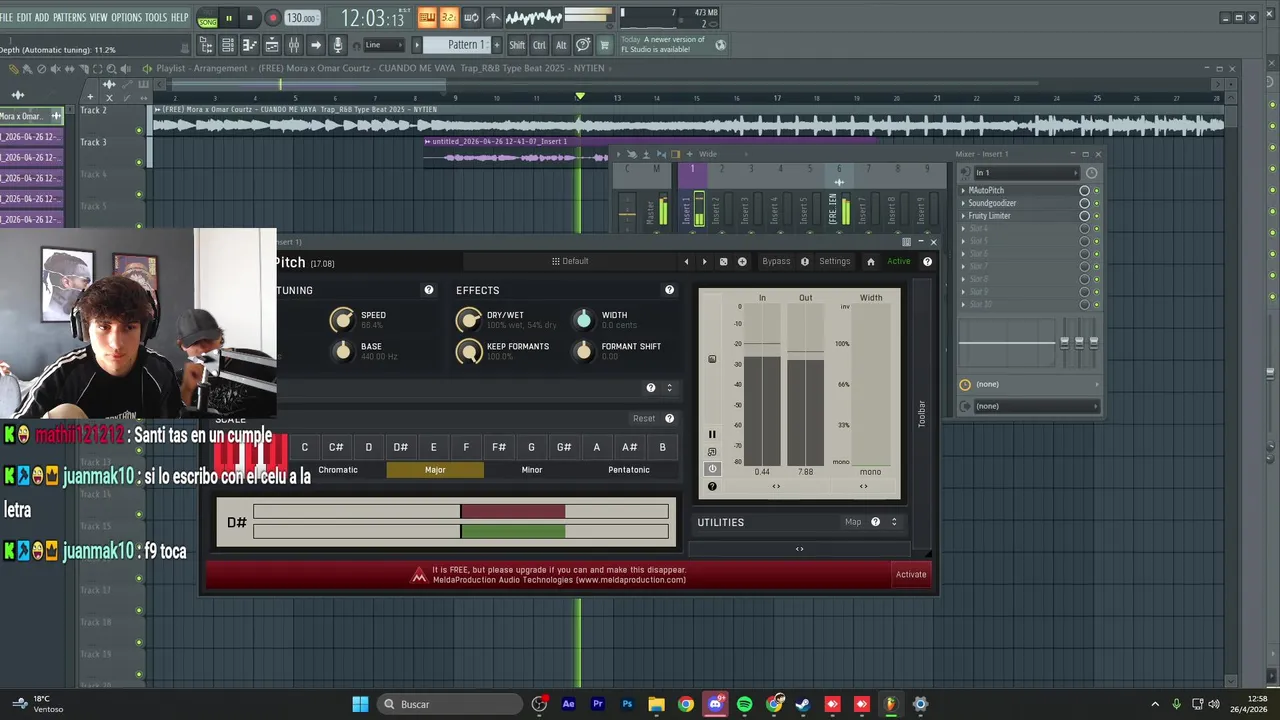1280x720 pixels.
Task: Open the Windows Start menu
Action: tap(360, 704)
